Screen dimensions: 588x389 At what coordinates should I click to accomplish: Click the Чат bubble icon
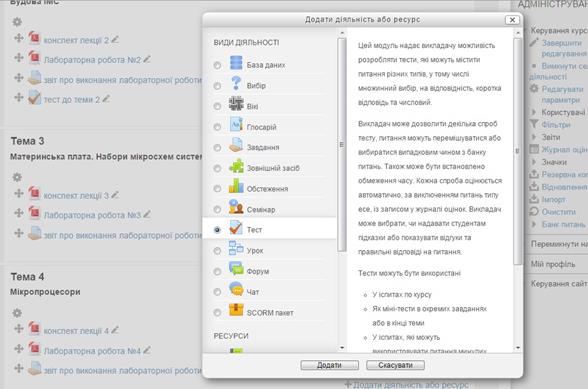pyautogui.click(x=236, y=289)
